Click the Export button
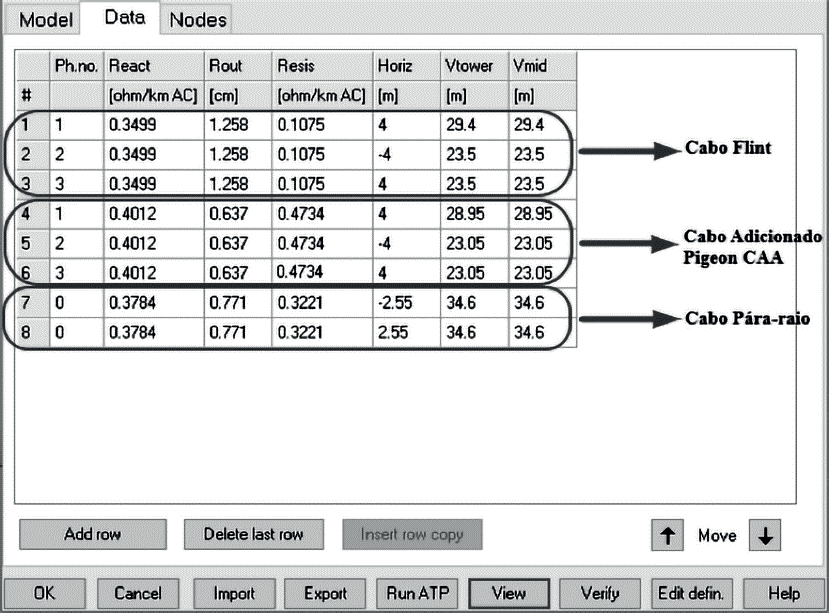The height and width of the screenshot is (613, 829). pos(325,593)
